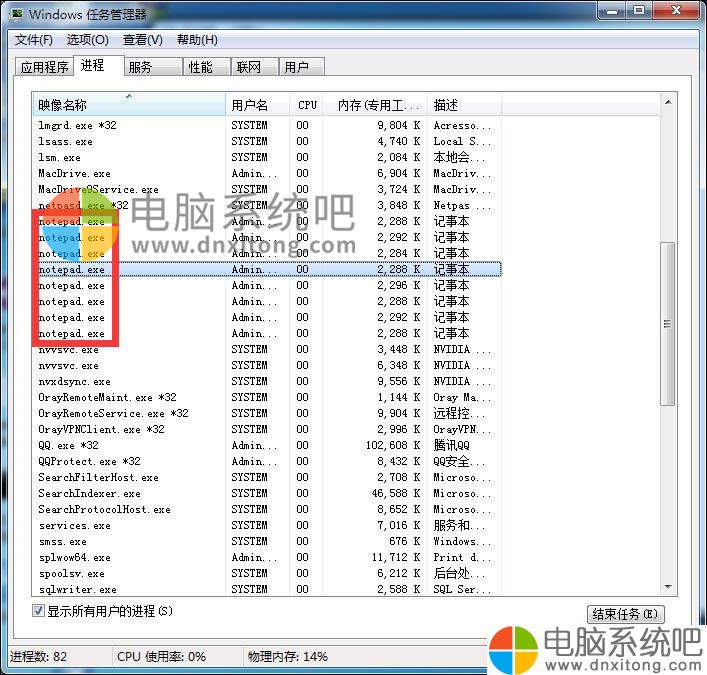This screenshot has height=675, width=707.
Task: Sort by 用户名 column header
Action: [257, 105]
